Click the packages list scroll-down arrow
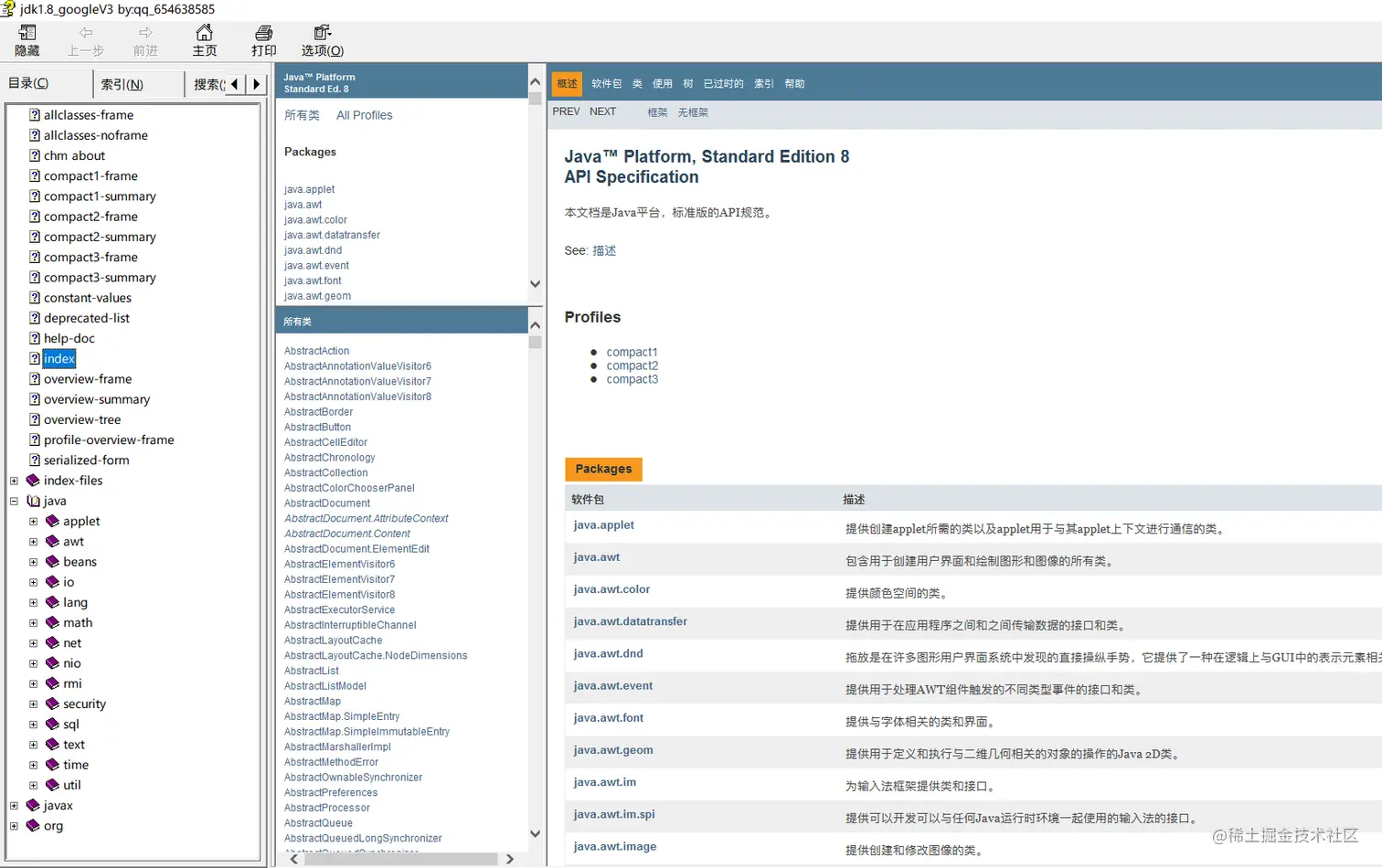This screenshot has width=1382, height=868. click(x=536, y=284)
